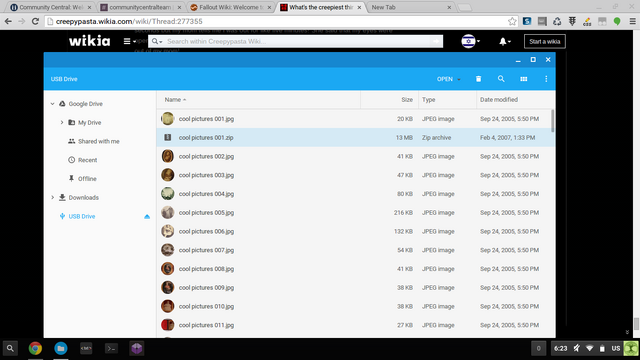Switch to the Fallout Wiki tab
The height and width of the screenshot is (360, 640).
click(x=230, y=7)
